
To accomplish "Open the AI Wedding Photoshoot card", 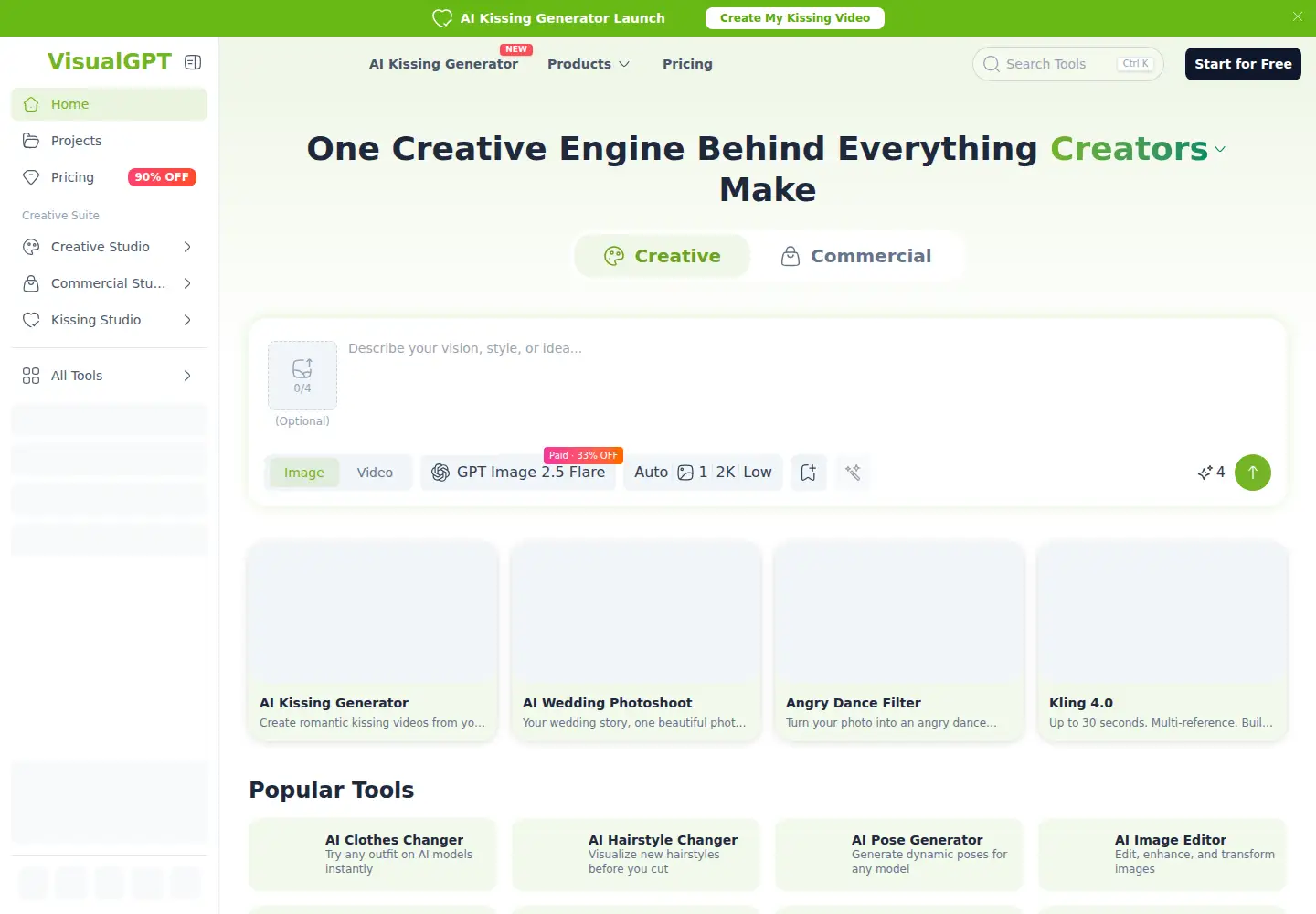I will coord(636,642).
